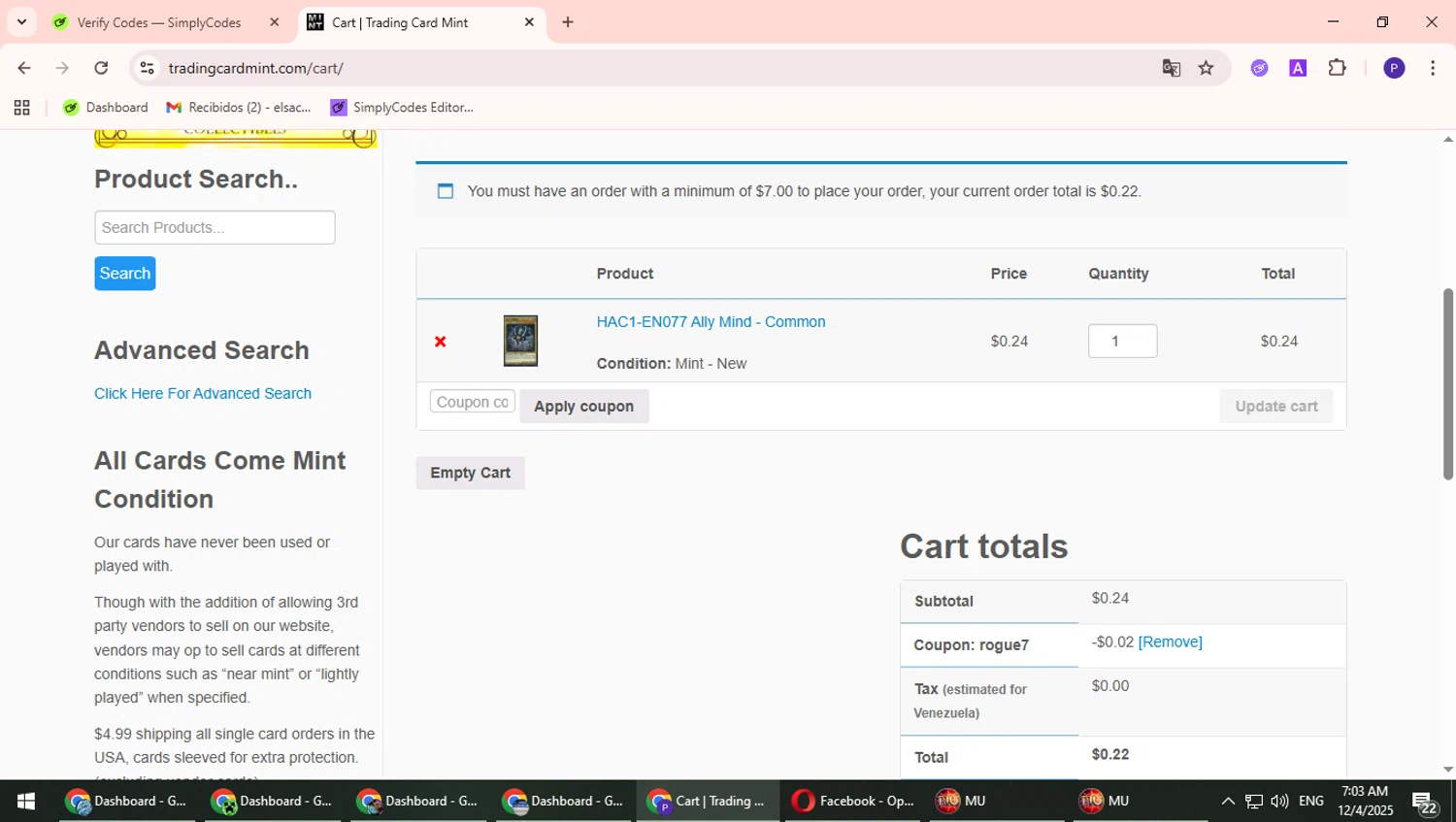Show hidden system tray icons
Image resolution: width=1456 pixels, height=822 pixels.
1228,801
